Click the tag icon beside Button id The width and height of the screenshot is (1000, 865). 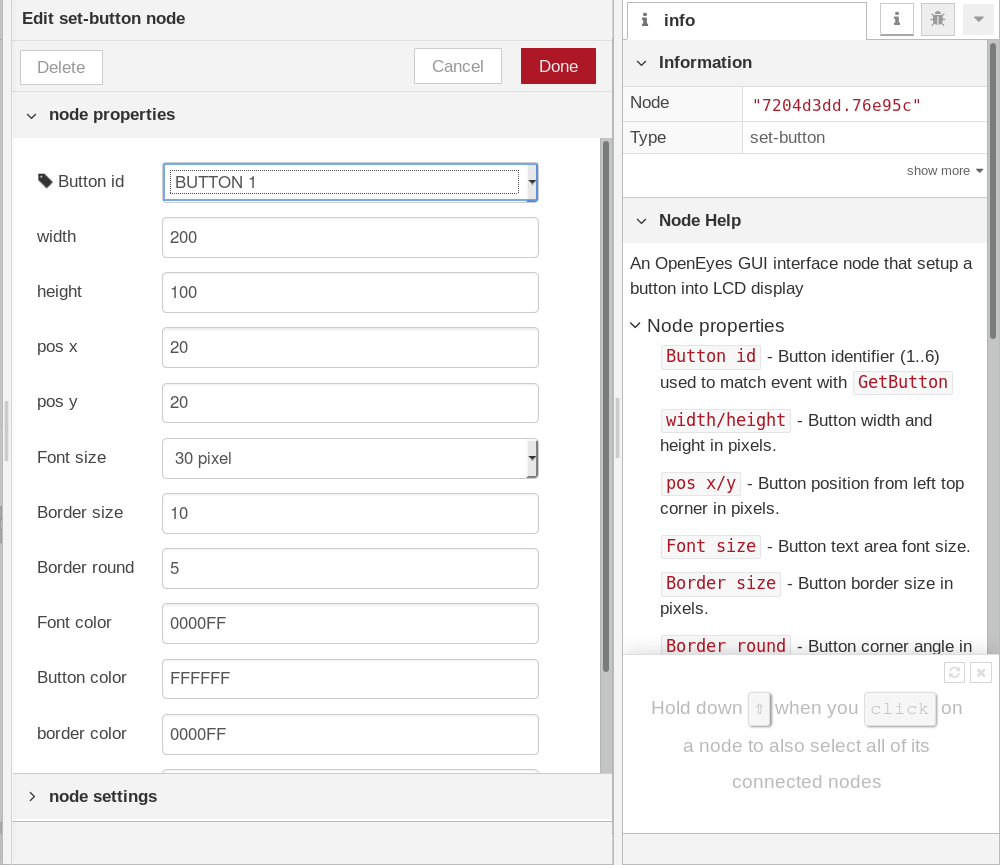point(45,181)
